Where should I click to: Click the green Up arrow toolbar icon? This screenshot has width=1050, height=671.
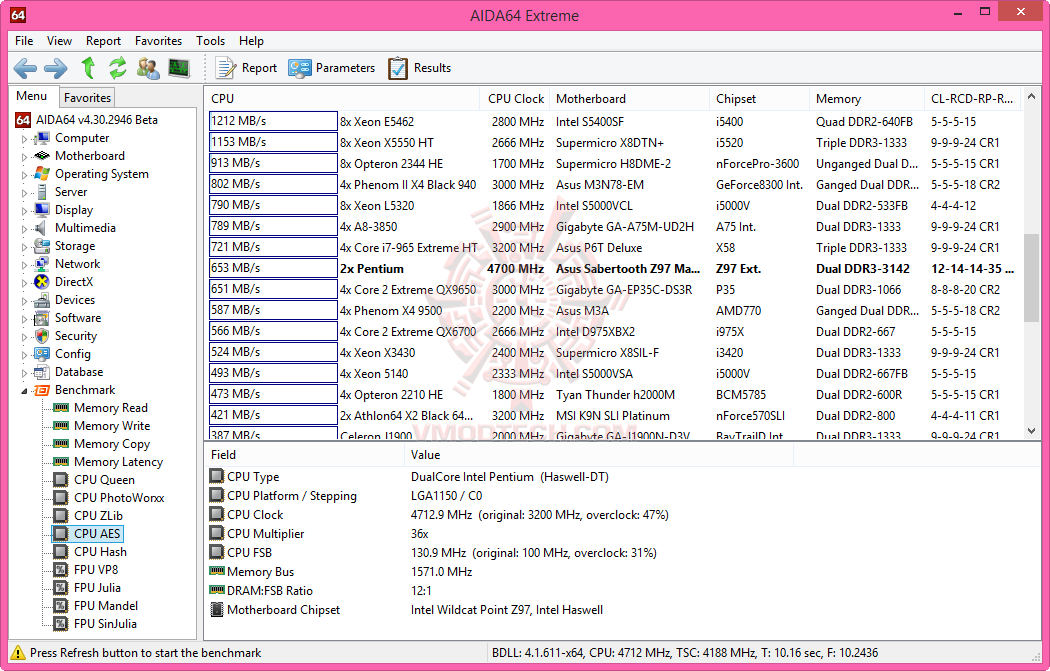88,68
